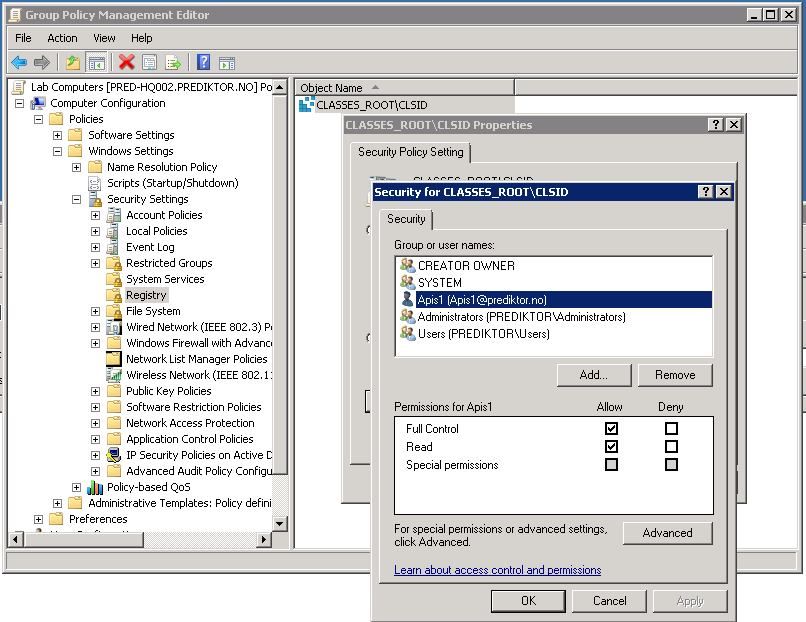Check Deny for Read permission
806x622 pixels.
[671, 447]
